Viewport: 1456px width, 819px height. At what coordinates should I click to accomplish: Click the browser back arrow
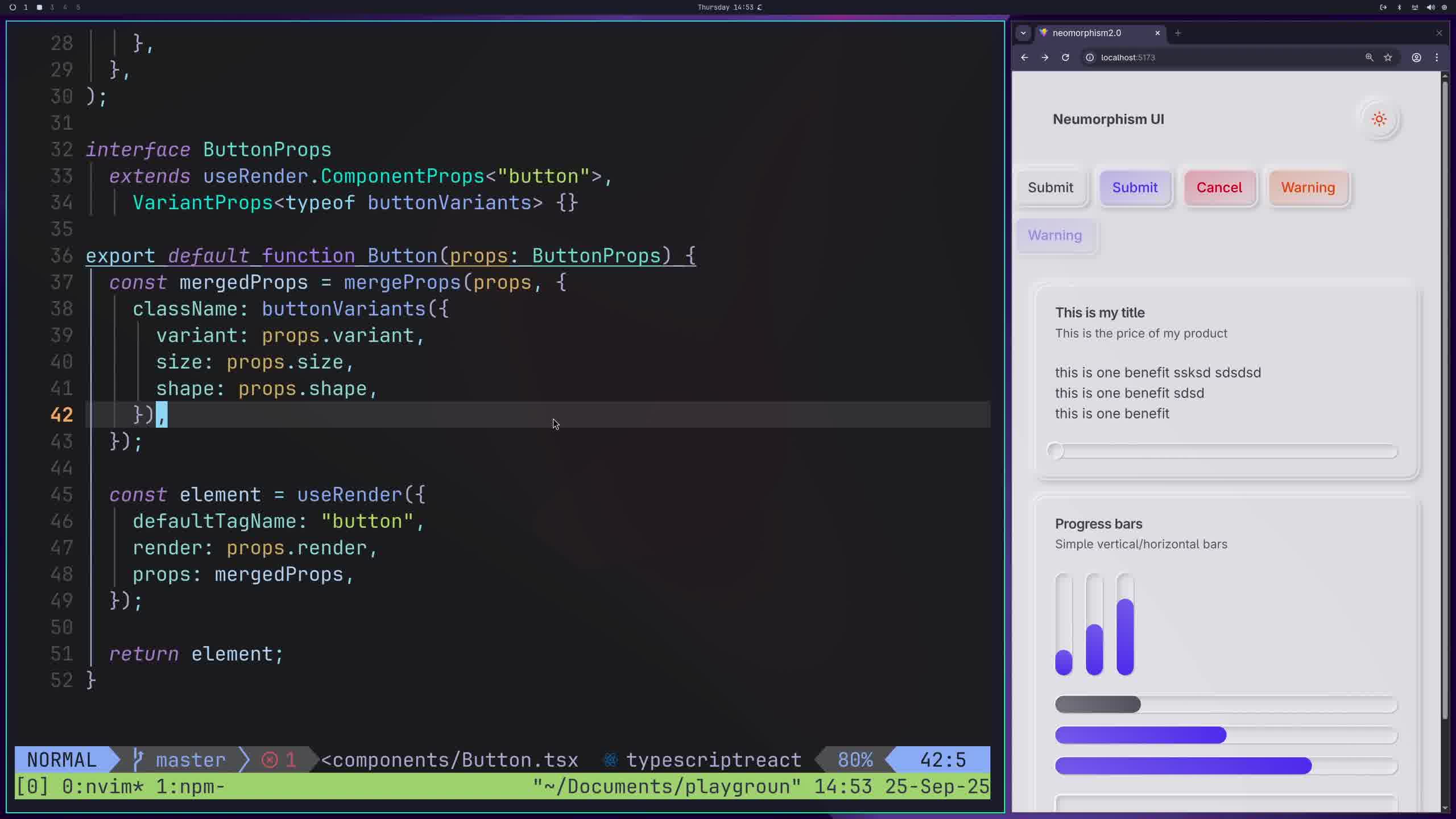[1024, 57]
